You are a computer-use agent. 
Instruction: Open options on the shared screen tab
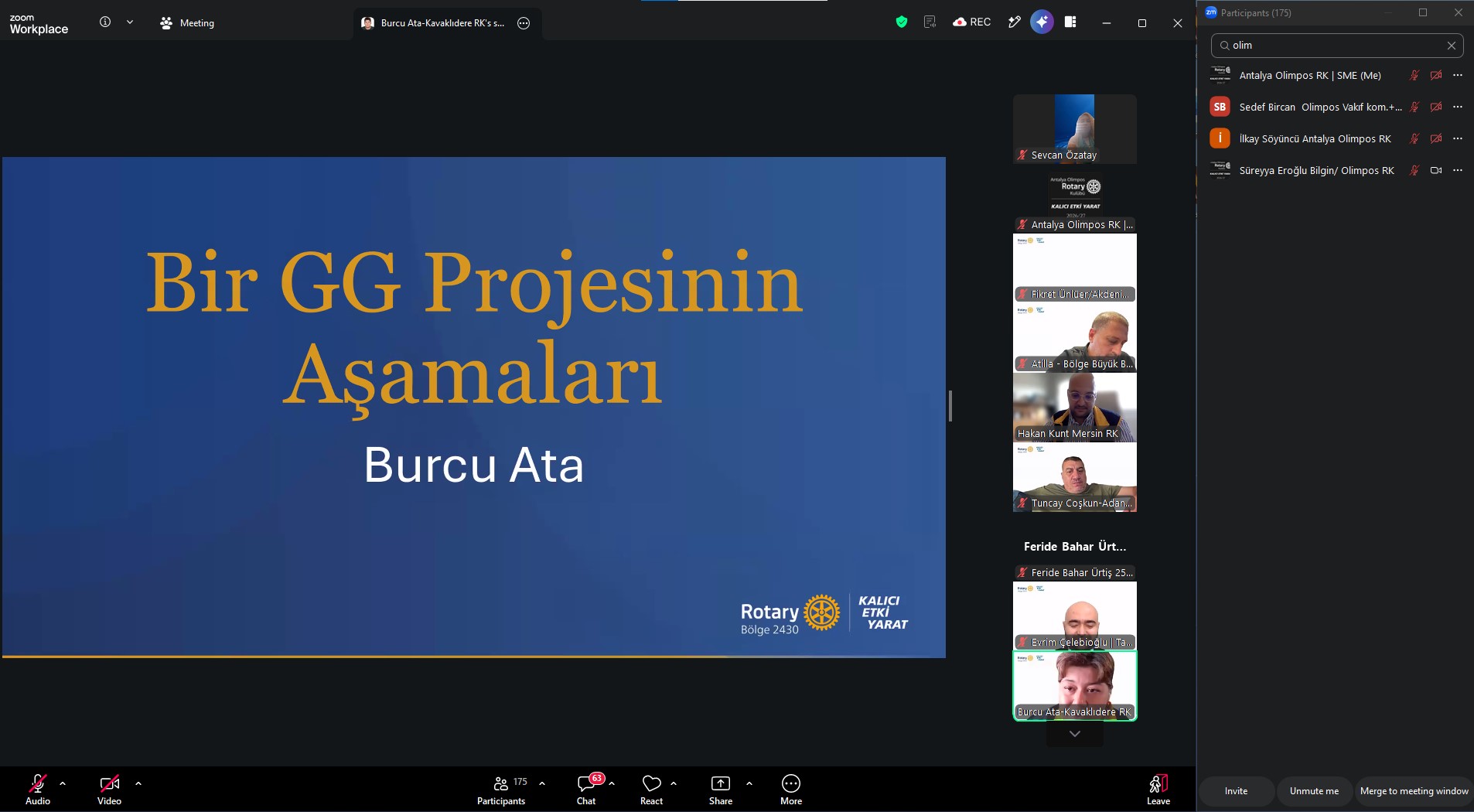tap(524, 23)
